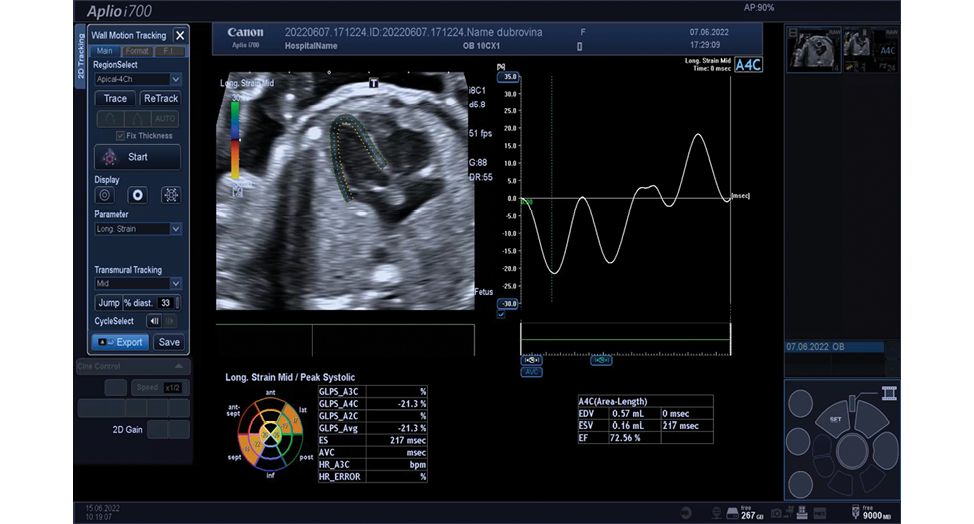Click the middle-left round trackball button
The height and width of the screenshot is (524, 974).
click(x=798, y=441)
